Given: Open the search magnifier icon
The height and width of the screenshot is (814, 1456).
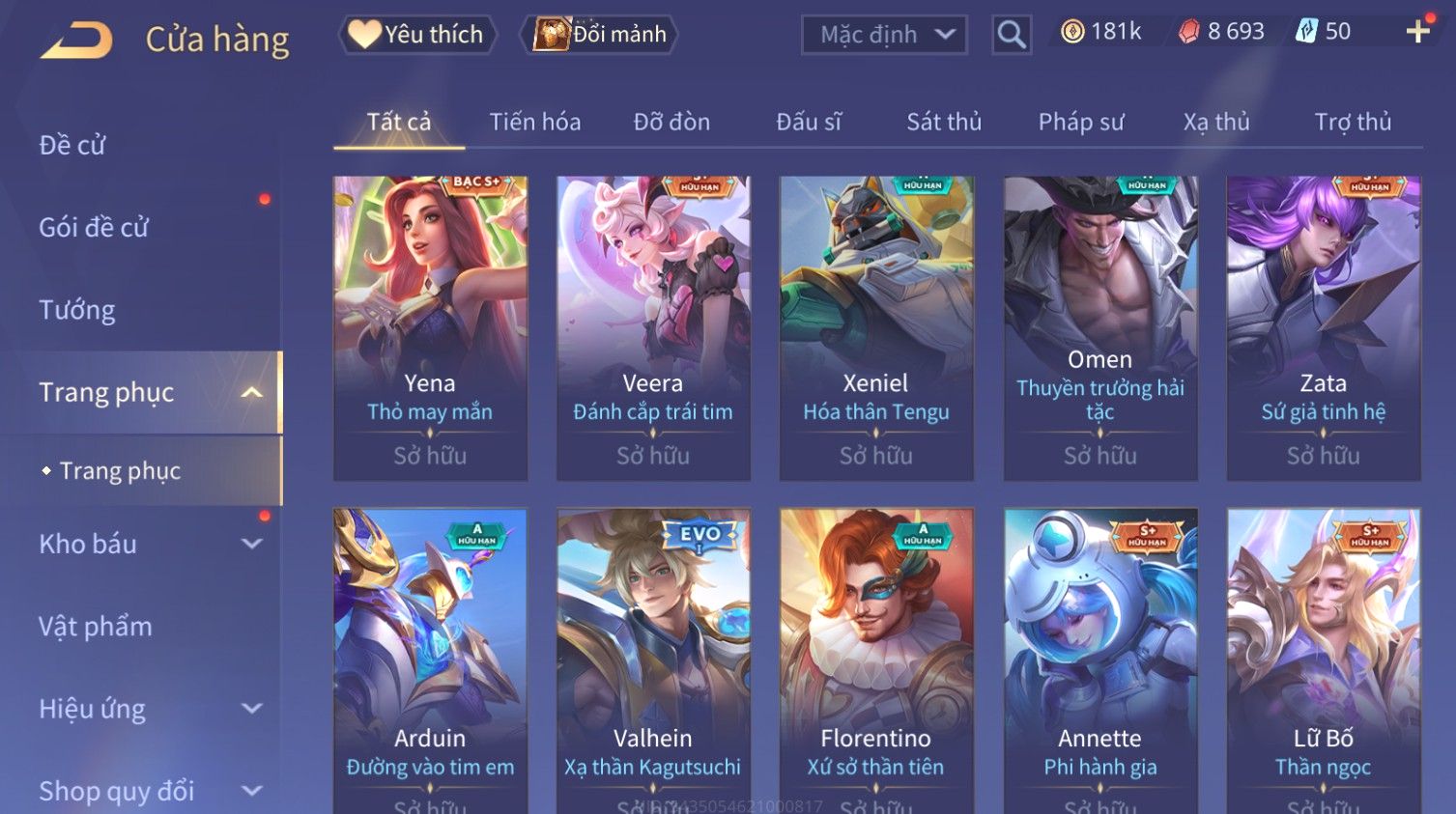Looking at the screenshot, I should 1012,35.
